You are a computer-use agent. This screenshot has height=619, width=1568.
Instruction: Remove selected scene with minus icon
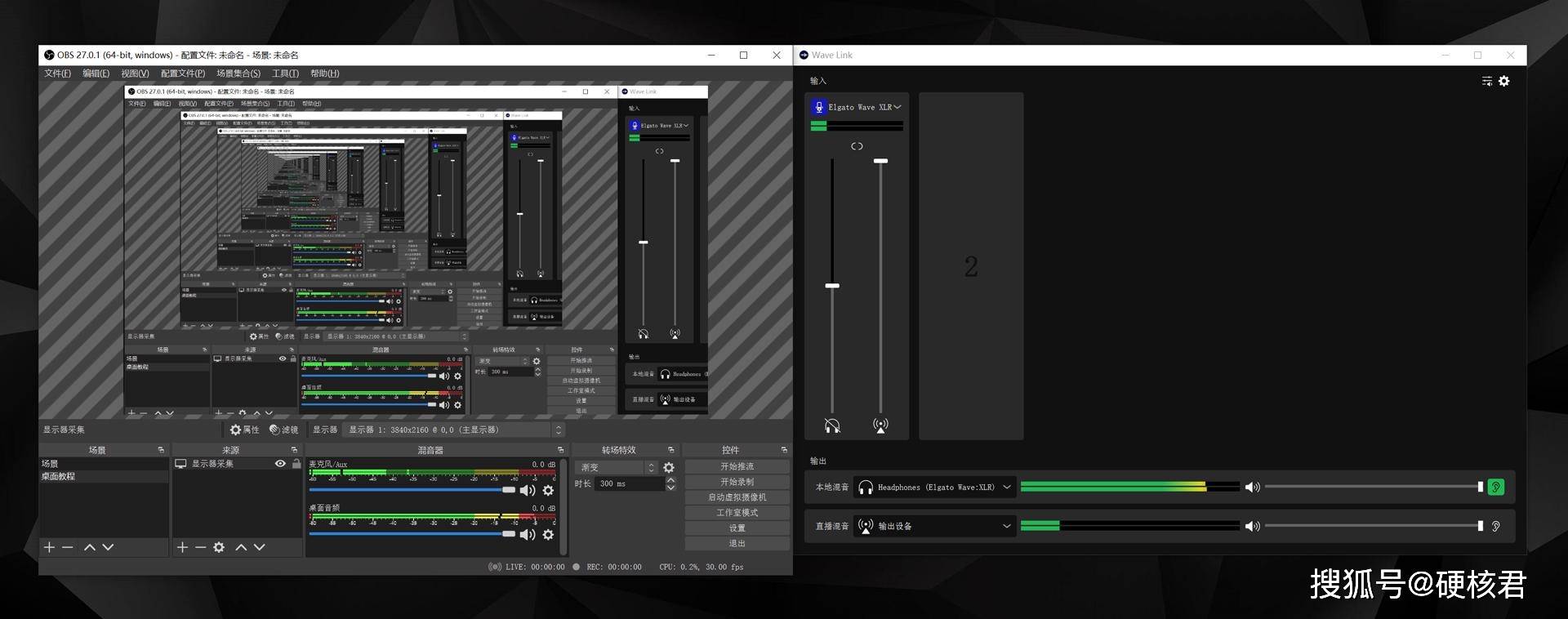tap(68, 547)
